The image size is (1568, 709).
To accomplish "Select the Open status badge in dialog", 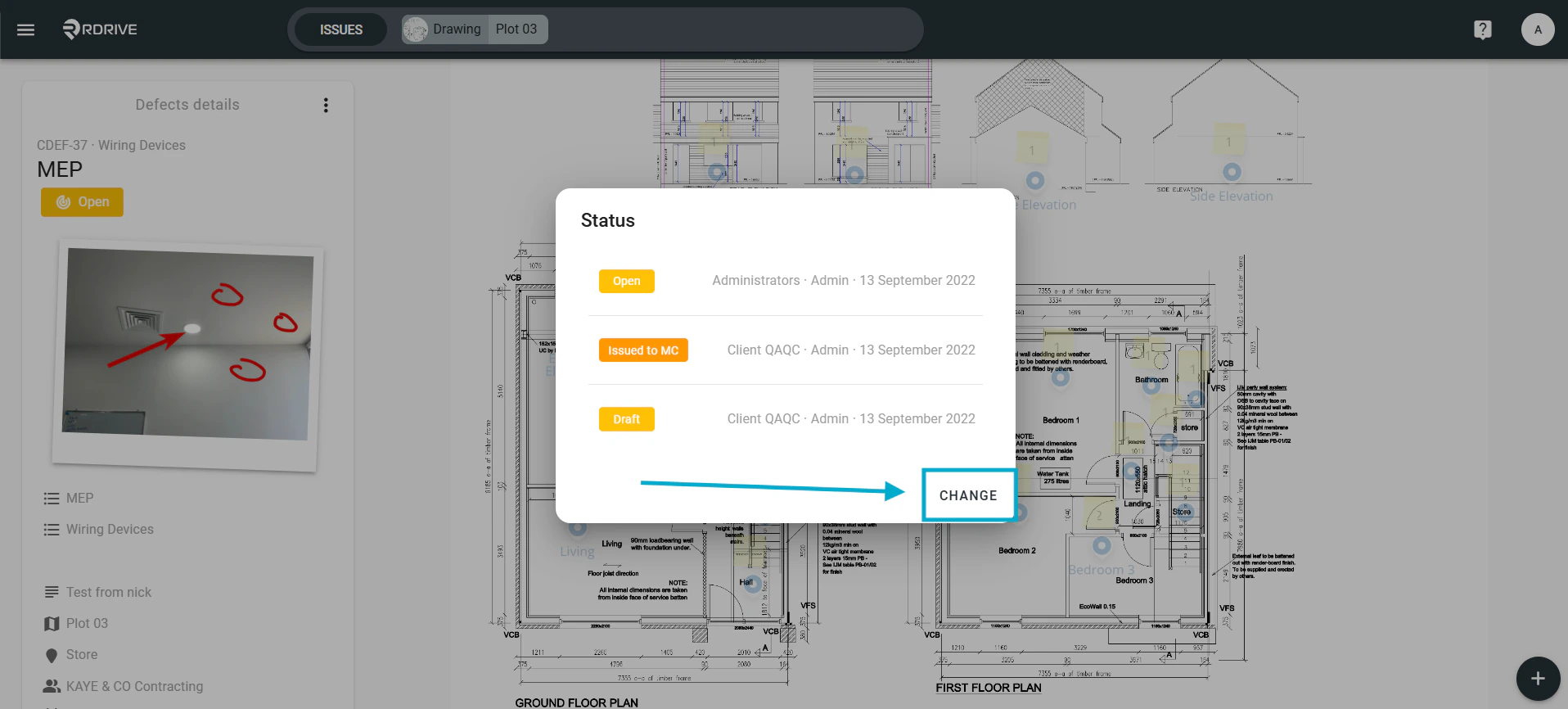I will (x=627, y=281).
